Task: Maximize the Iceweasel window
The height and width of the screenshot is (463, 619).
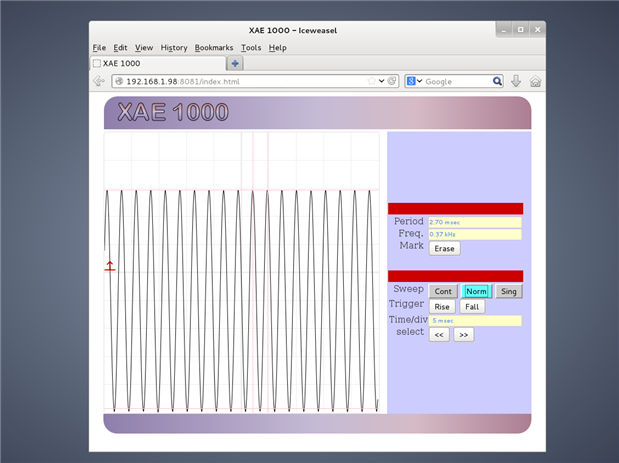Action: click(x=521, y=30)
